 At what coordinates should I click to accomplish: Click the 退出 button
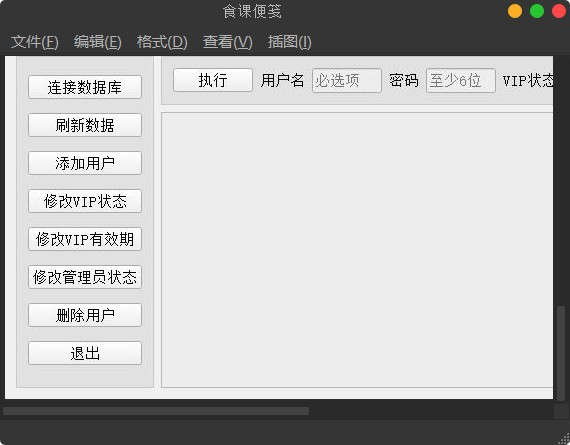85,353
